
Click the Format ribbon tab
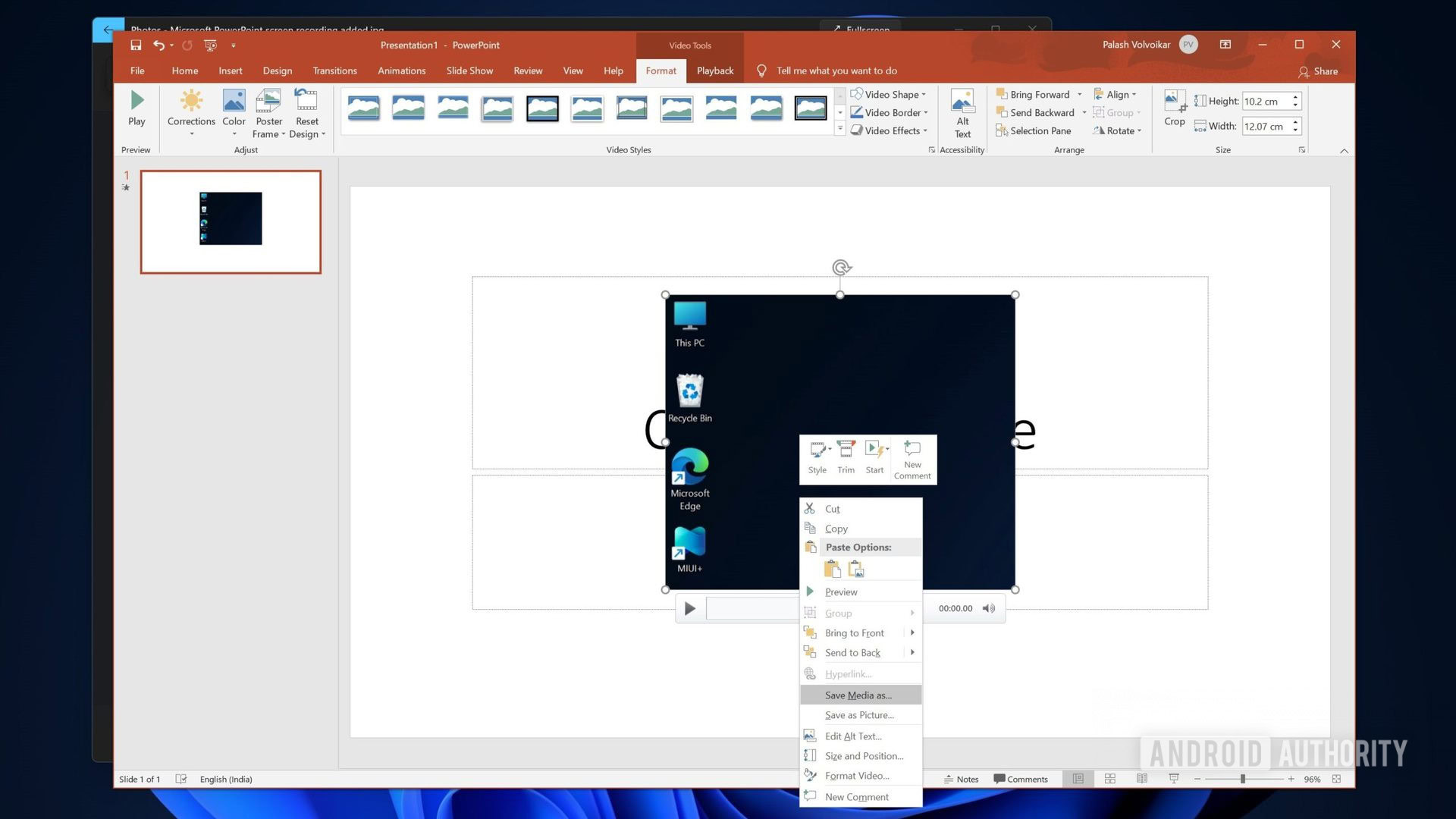(660, 70)
